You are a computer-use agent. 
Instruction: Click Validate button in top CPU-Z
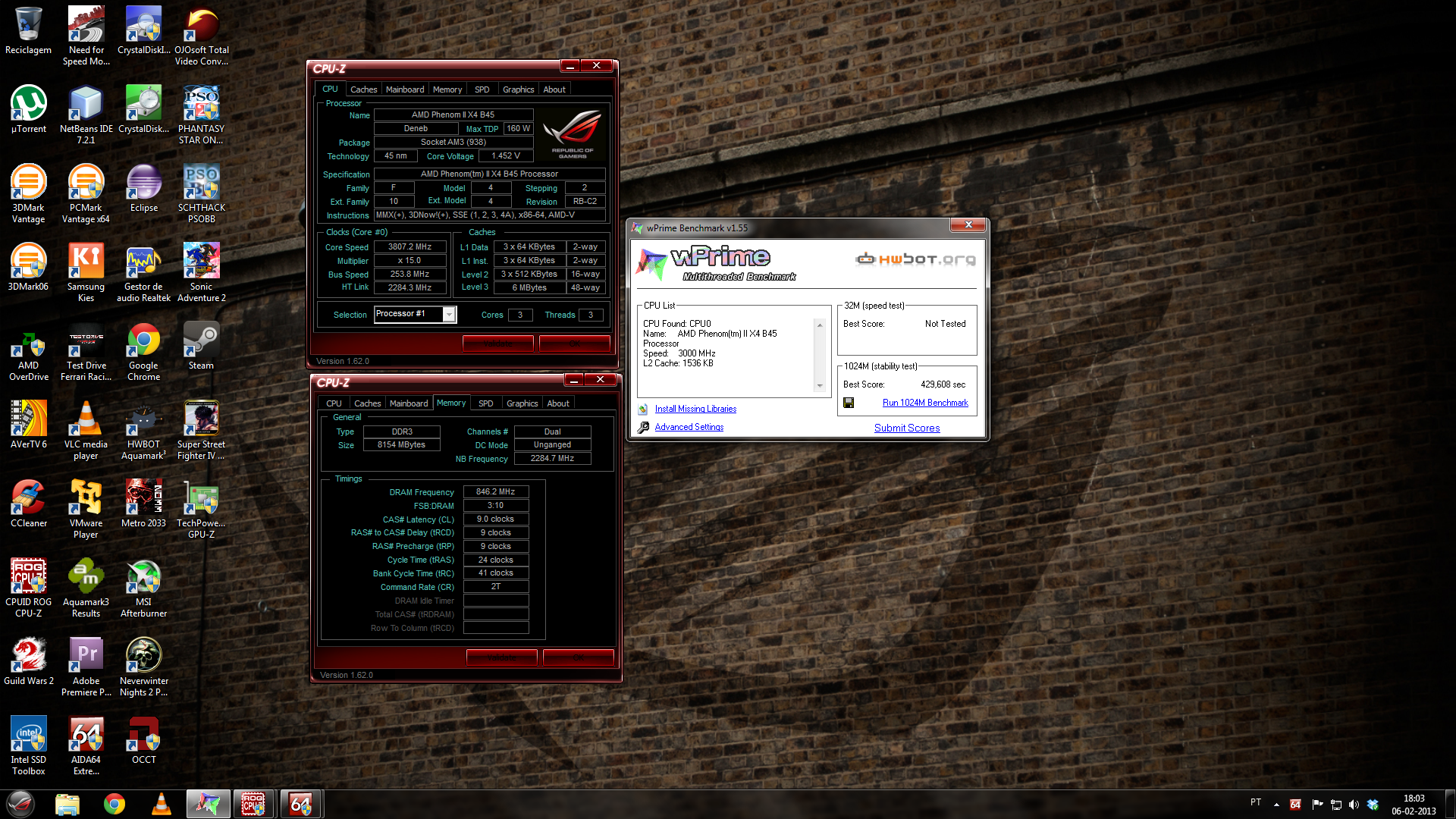(497, 344)
